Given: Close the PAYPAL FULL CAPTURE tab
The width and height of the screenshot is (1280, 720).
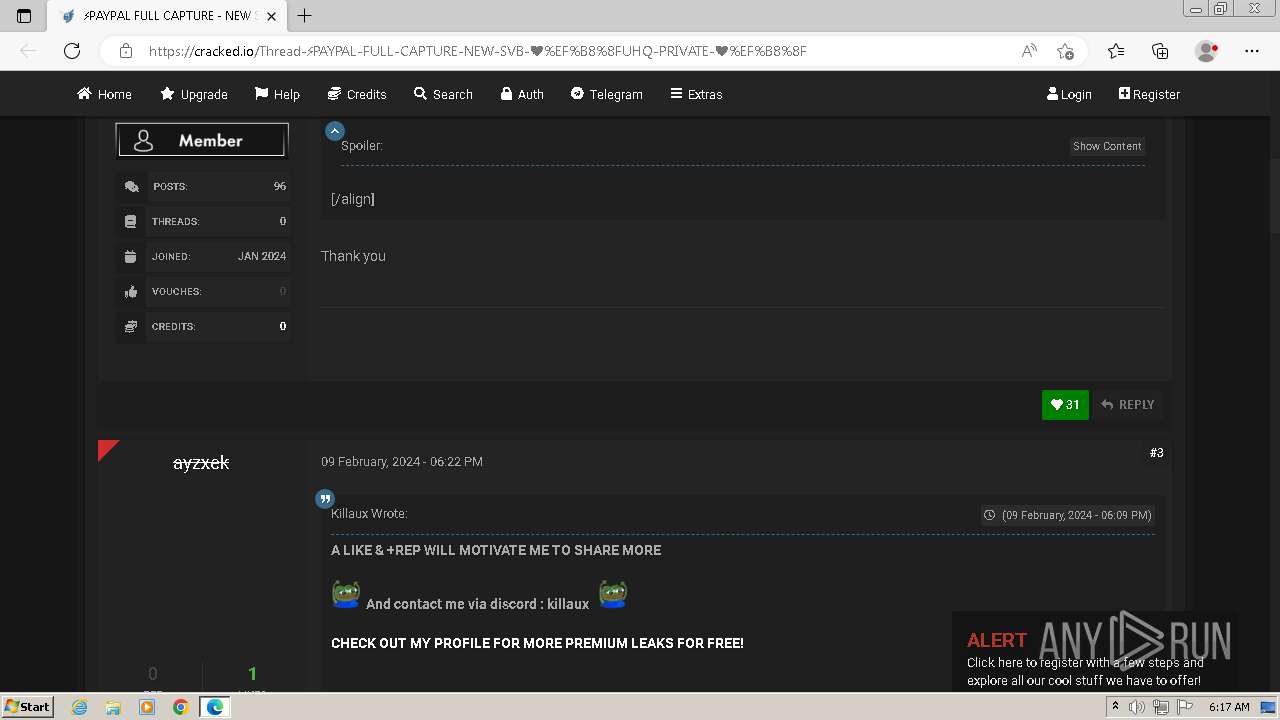Looking at the screenshot, I should pos(272,16).
